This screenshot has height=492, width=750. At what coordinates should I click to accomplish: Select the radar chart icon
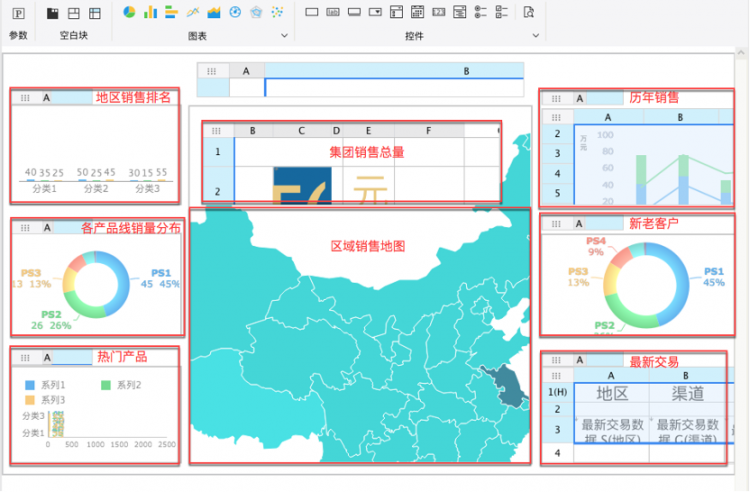pos(256,12)
